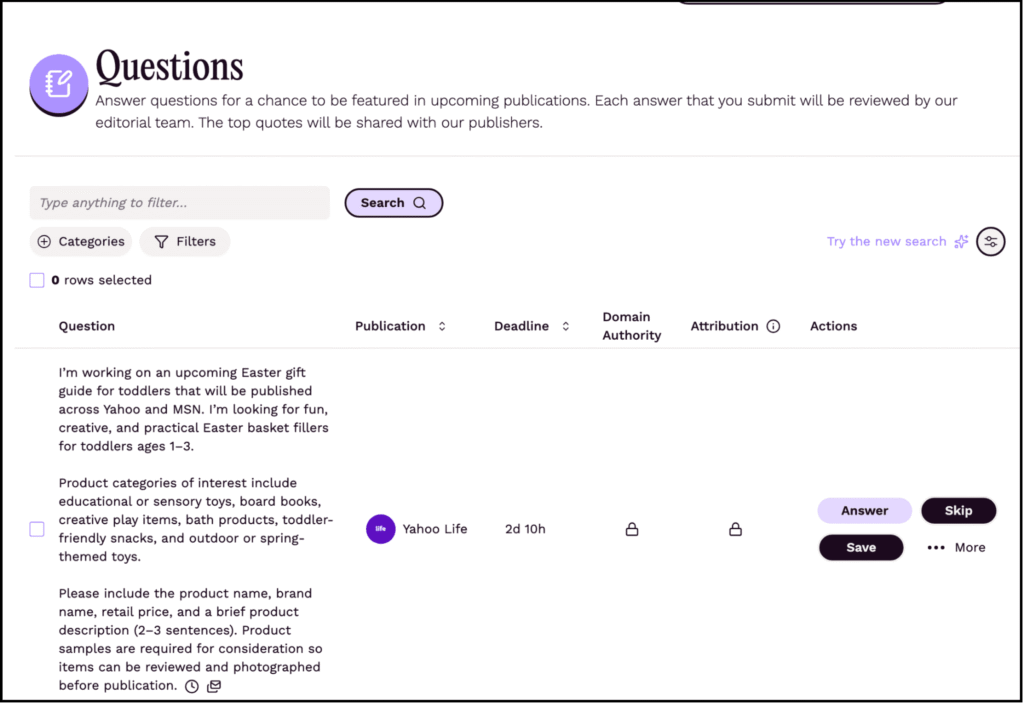Screen dimensions: 1024x705
Task: Click the sparkle icon beside new search link
Action: pos(961,241)
